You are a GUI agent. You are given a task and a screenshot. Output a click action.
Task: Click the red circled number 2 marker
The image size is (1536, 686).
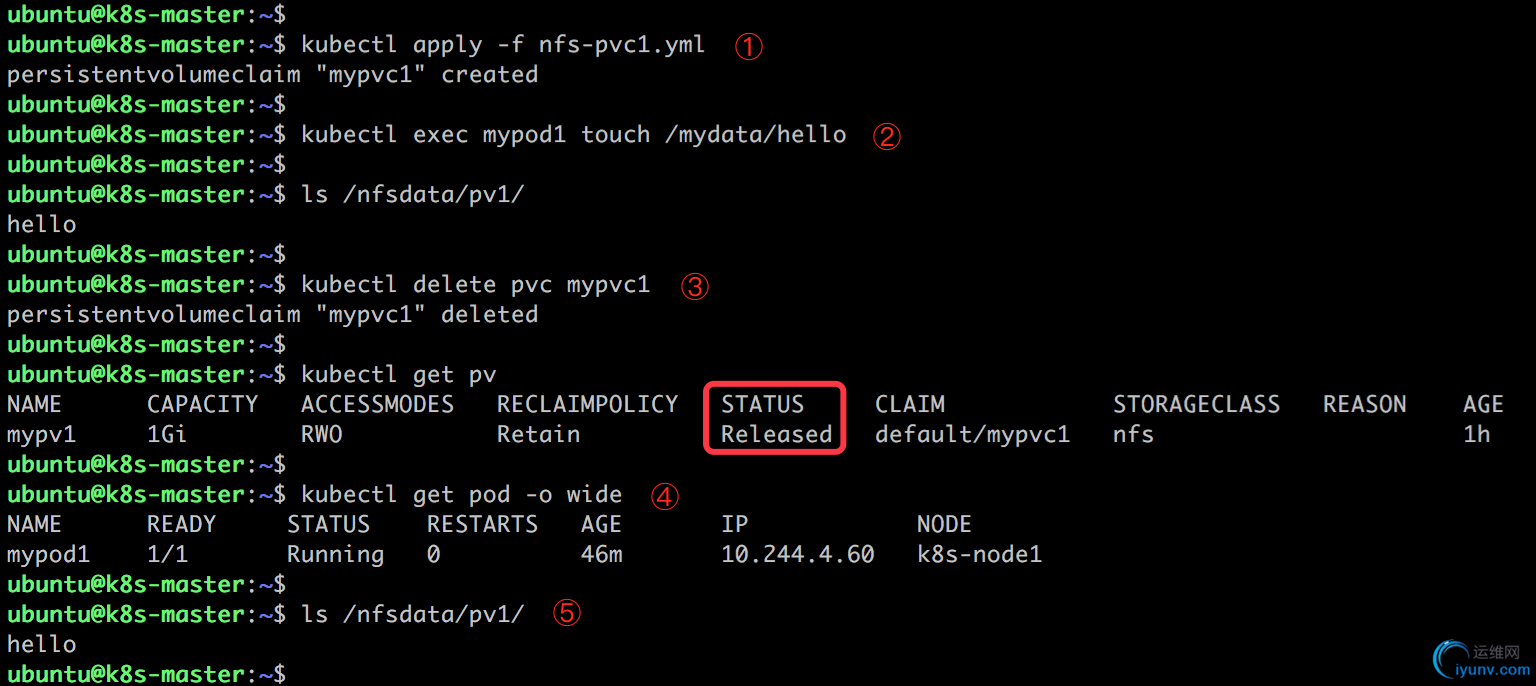pos(887,136)
